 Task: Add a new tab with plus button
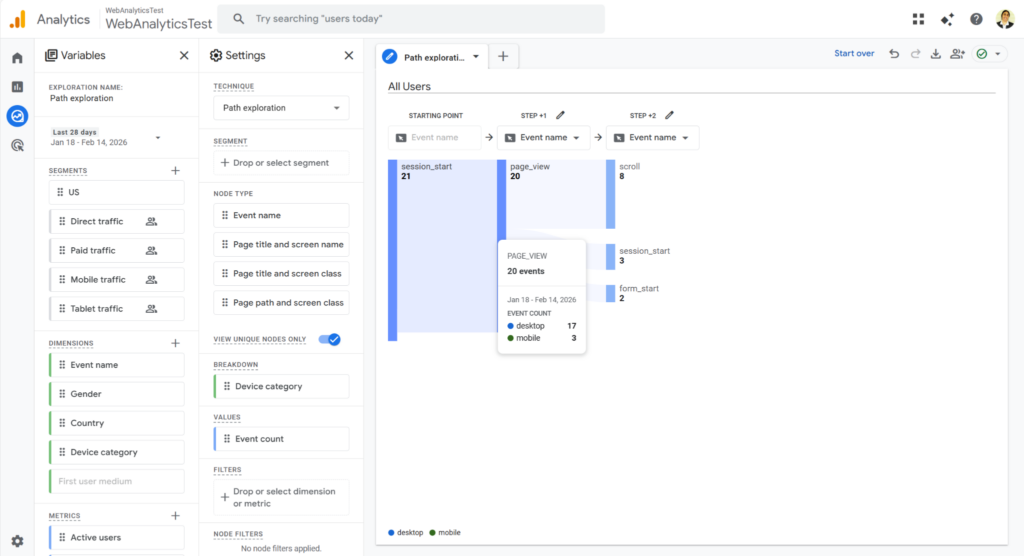coord(503,57)
